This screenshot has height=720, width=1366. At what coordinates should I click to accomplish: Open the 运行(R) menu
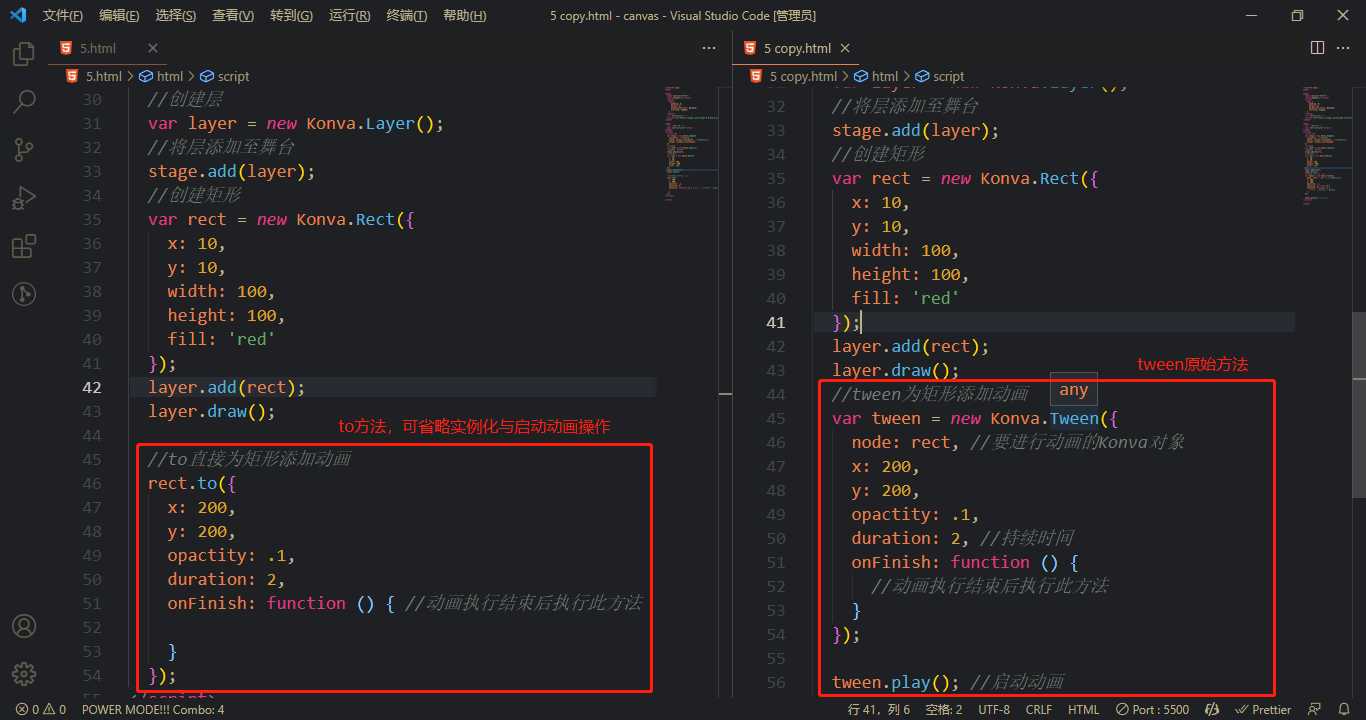349,16
